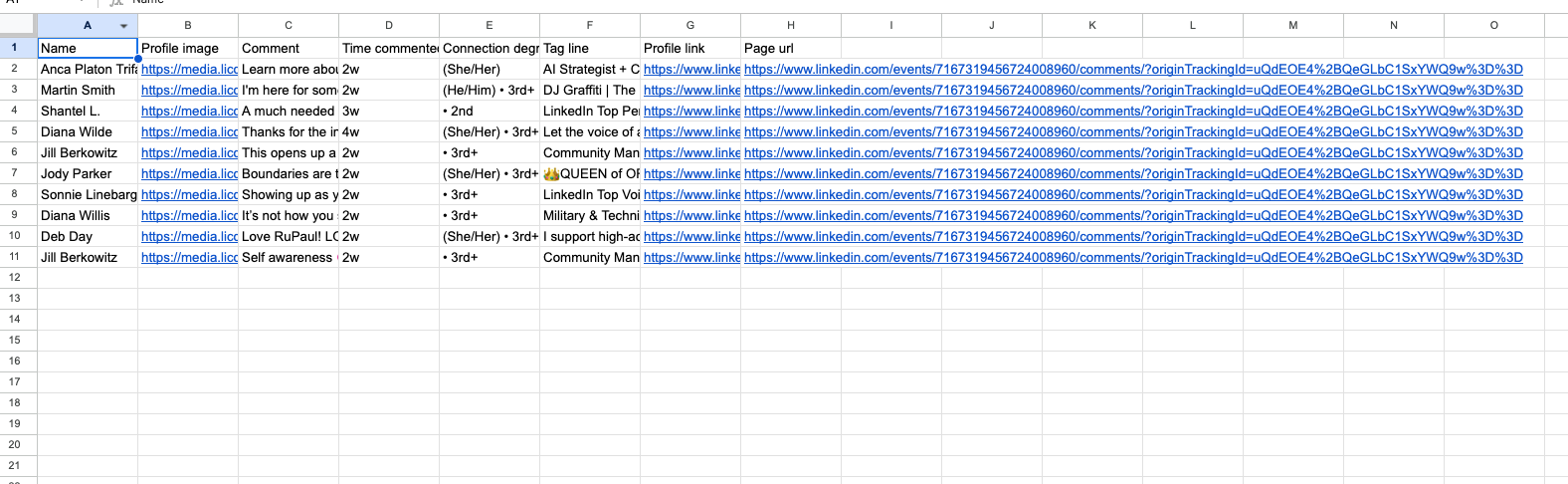Click the Page url header cell
This screenshot has width=1568, height=484.
coord(791,48)
